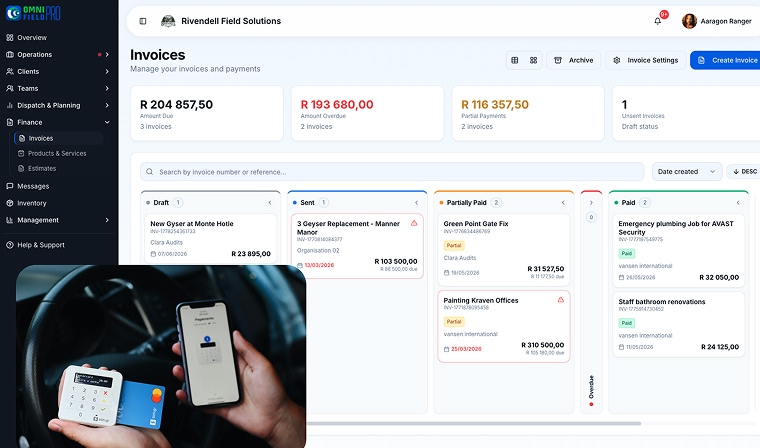Toggle DESC sort order button
The height and width of the screenshot is (448, 760).
pyautogui.click(x=744, y=172)
